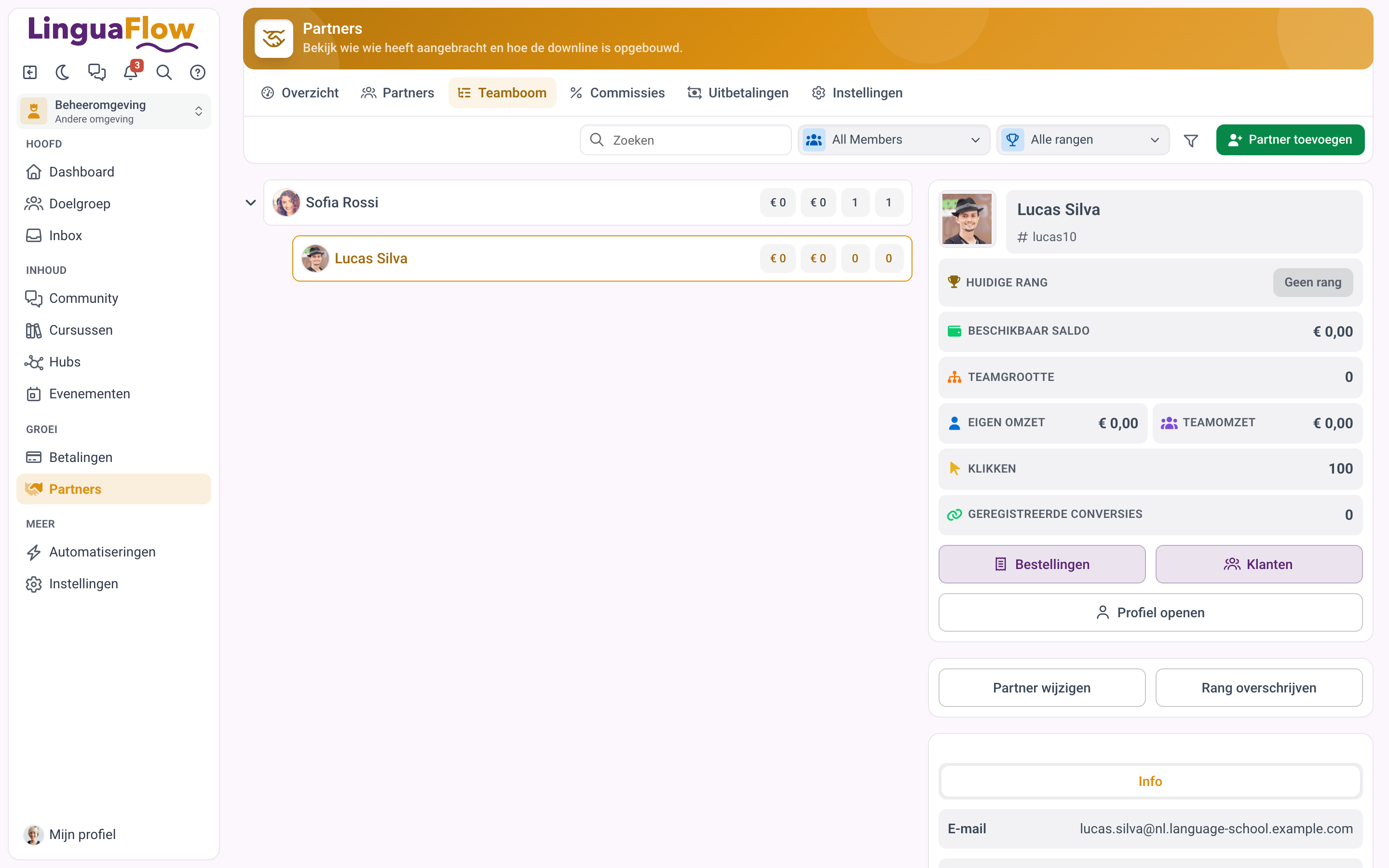
Task: Select the Teamboom tab
Action: (x=502, y=93)
